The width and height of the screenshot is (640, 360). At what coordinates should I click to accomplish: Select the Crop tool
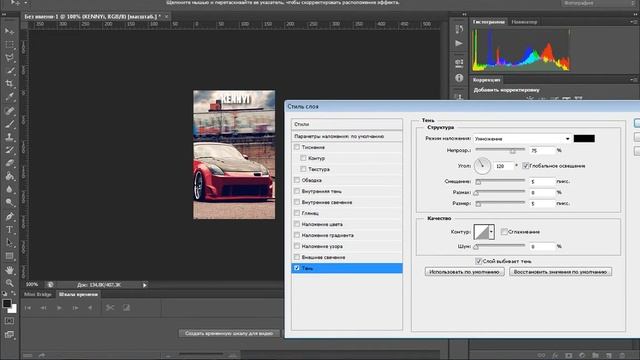point(9,84)
